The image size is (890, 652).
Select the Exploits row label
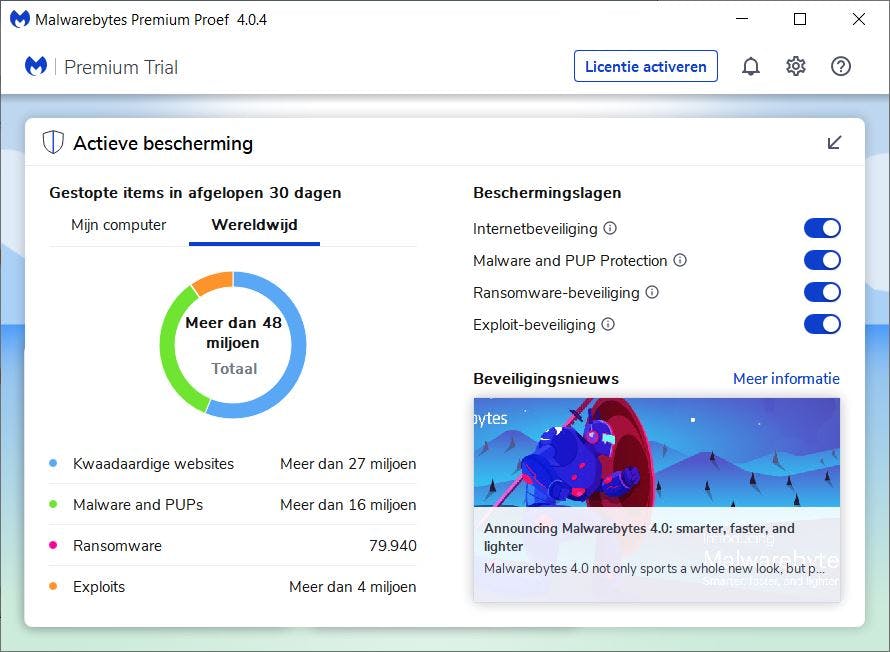point(99,586)
